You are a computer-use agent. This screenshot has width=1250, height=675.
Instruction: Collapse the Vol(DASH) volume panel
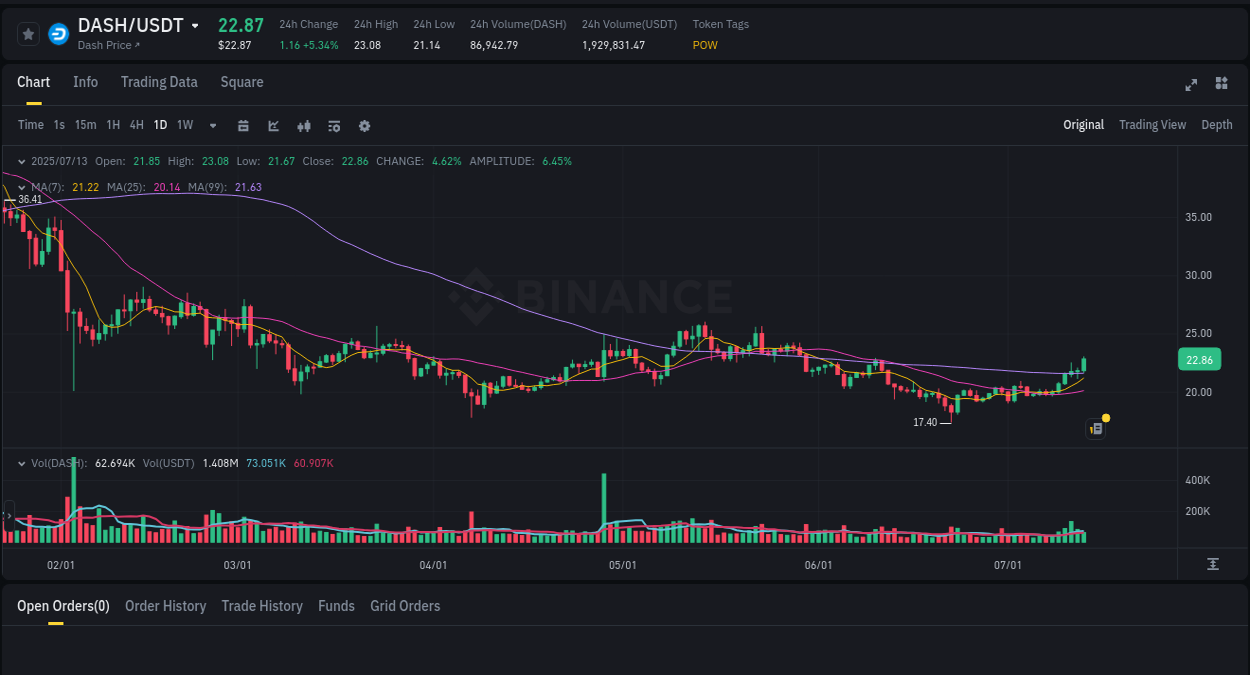(x=22, y=463)
